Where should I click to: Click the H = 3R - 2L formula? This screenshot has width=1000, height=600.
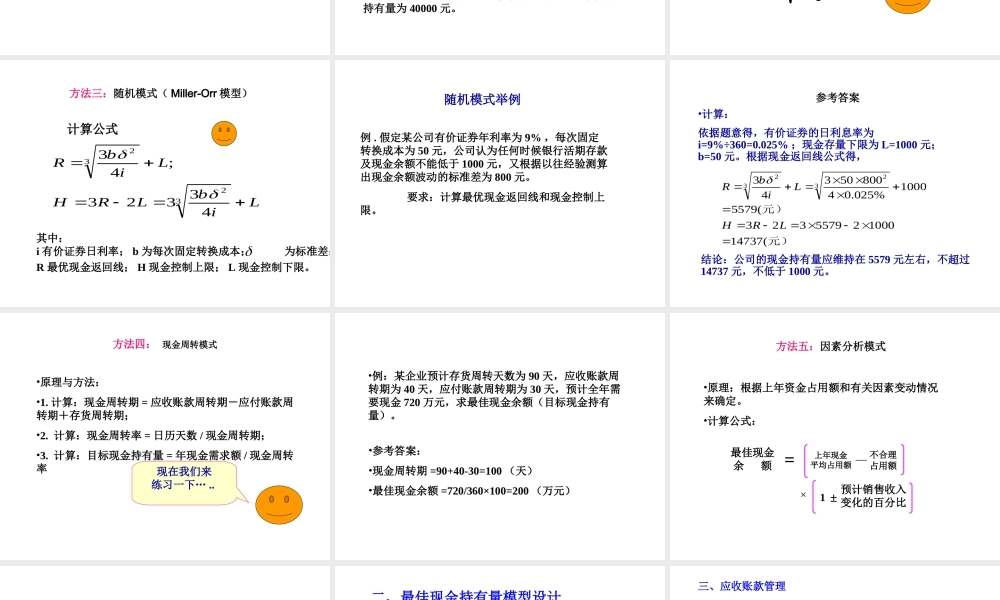(x=156, y=201)
